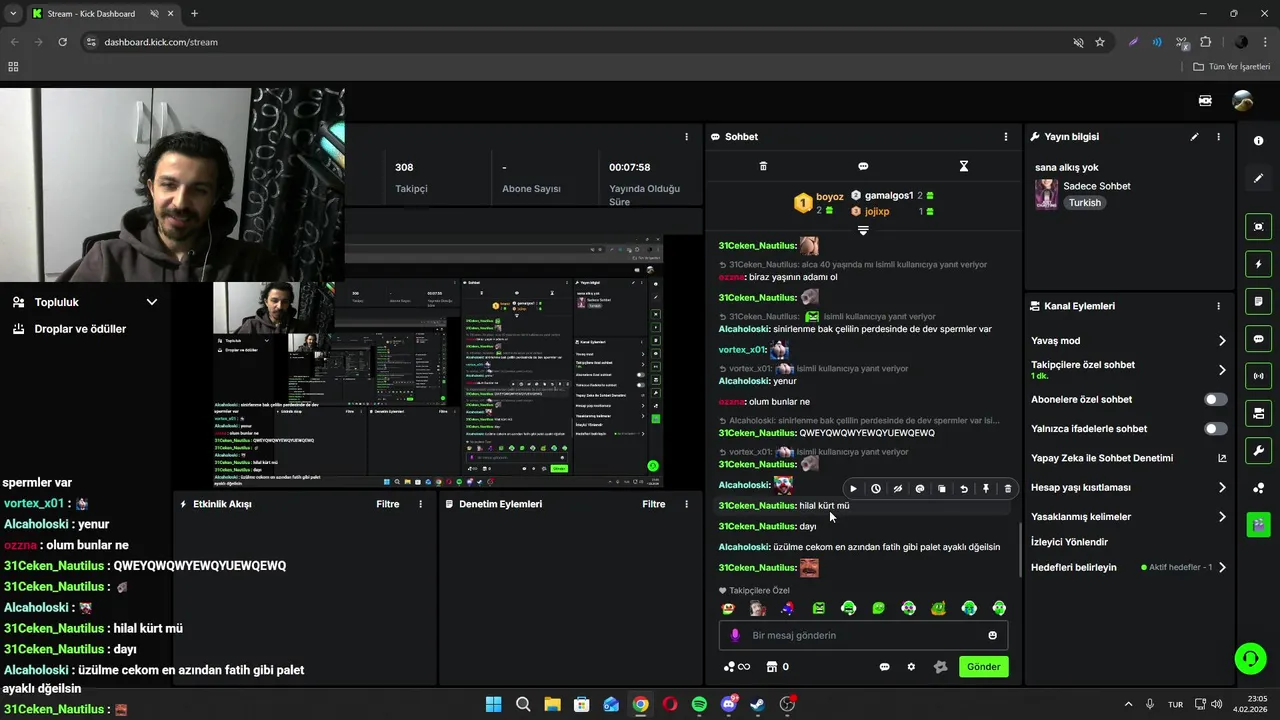Open İzleyici Yönlendir option

click(1070, 542)
